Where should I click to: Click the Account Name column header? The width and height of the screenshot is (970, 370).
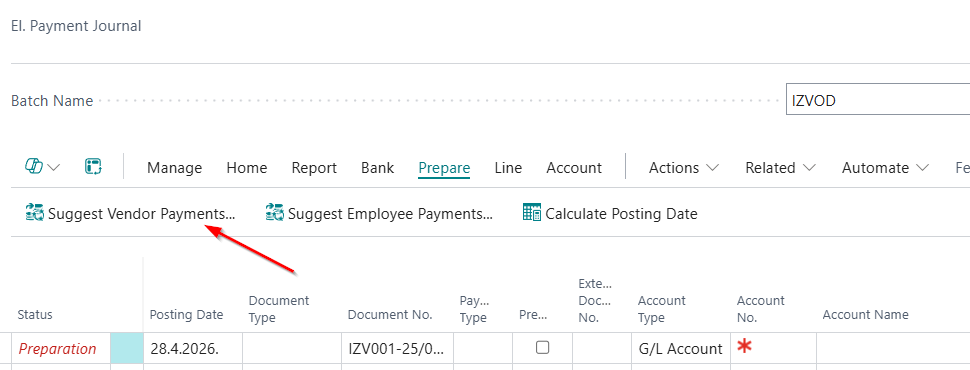point(865,314)
